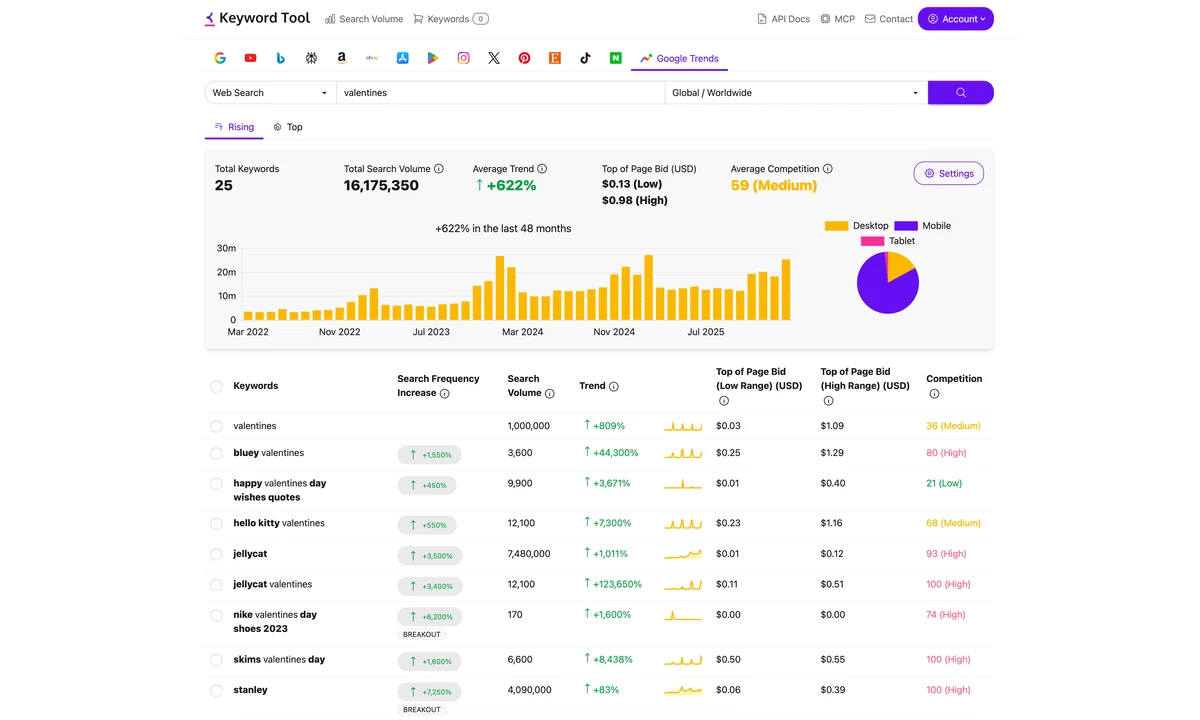The height and width of the screenshot is (720, 1200).
Task: Check the skims valentines day checkbox
Action: pyautogui.click(x=216, y=660)
